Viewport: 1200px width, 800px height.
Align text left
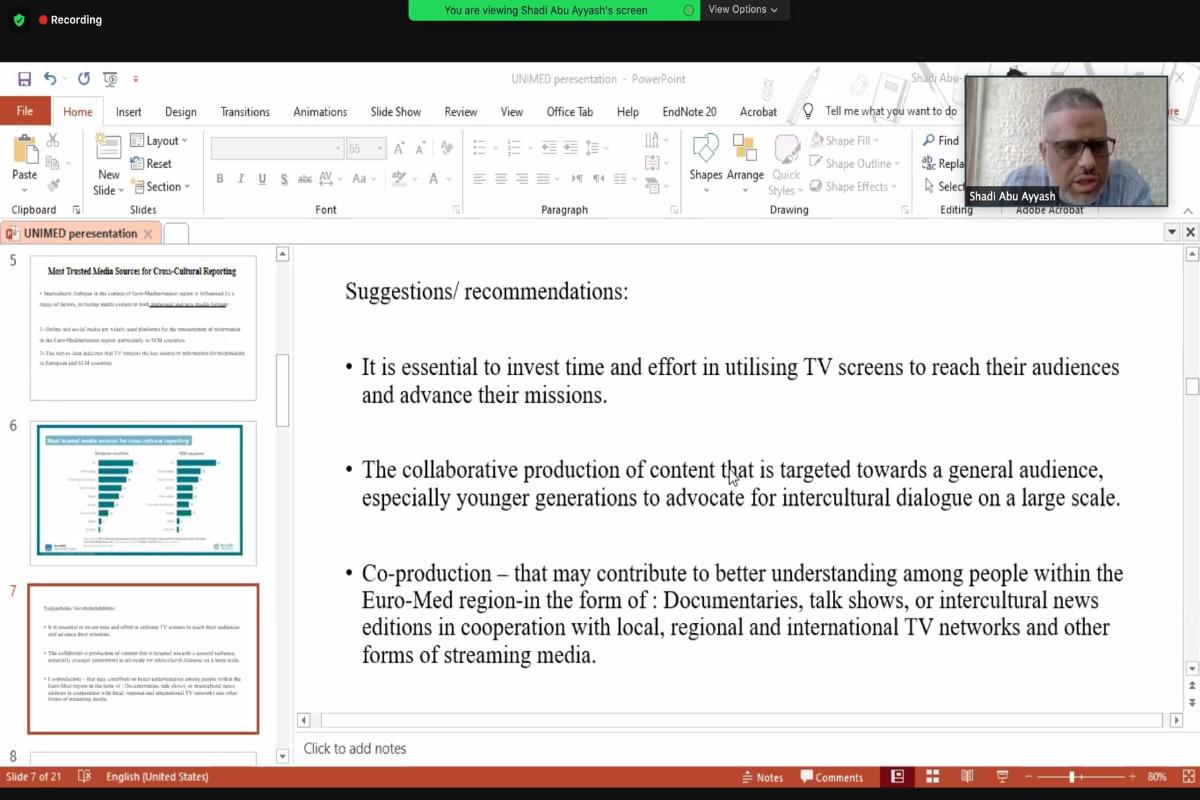click(480, 179)
